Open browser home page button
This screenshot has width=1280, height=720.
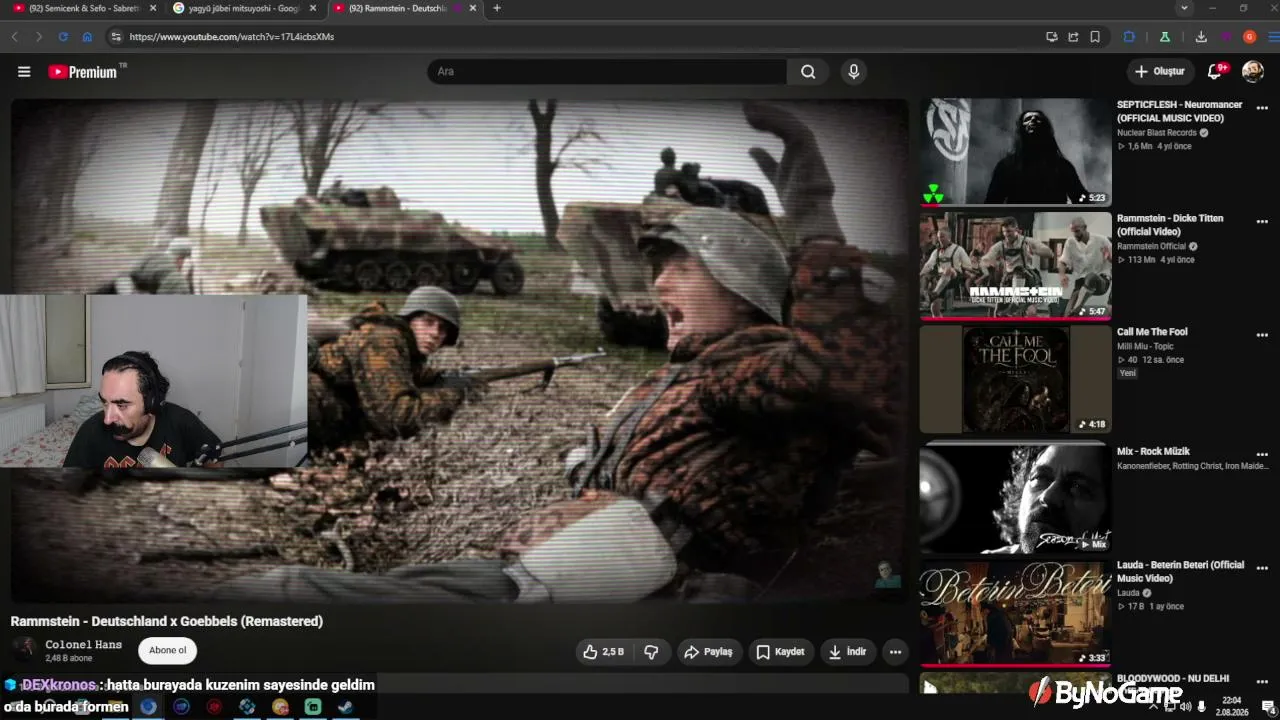[87, 37]
